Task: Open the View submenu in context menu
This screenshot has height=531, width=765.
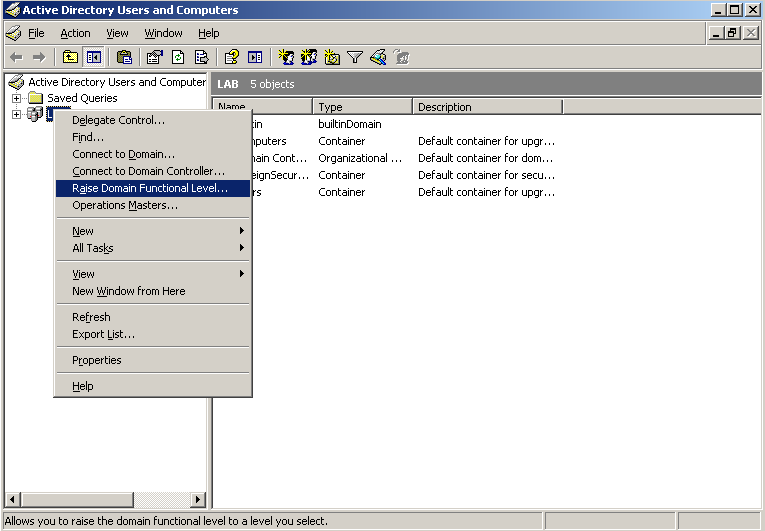Action: coord(153,274)
